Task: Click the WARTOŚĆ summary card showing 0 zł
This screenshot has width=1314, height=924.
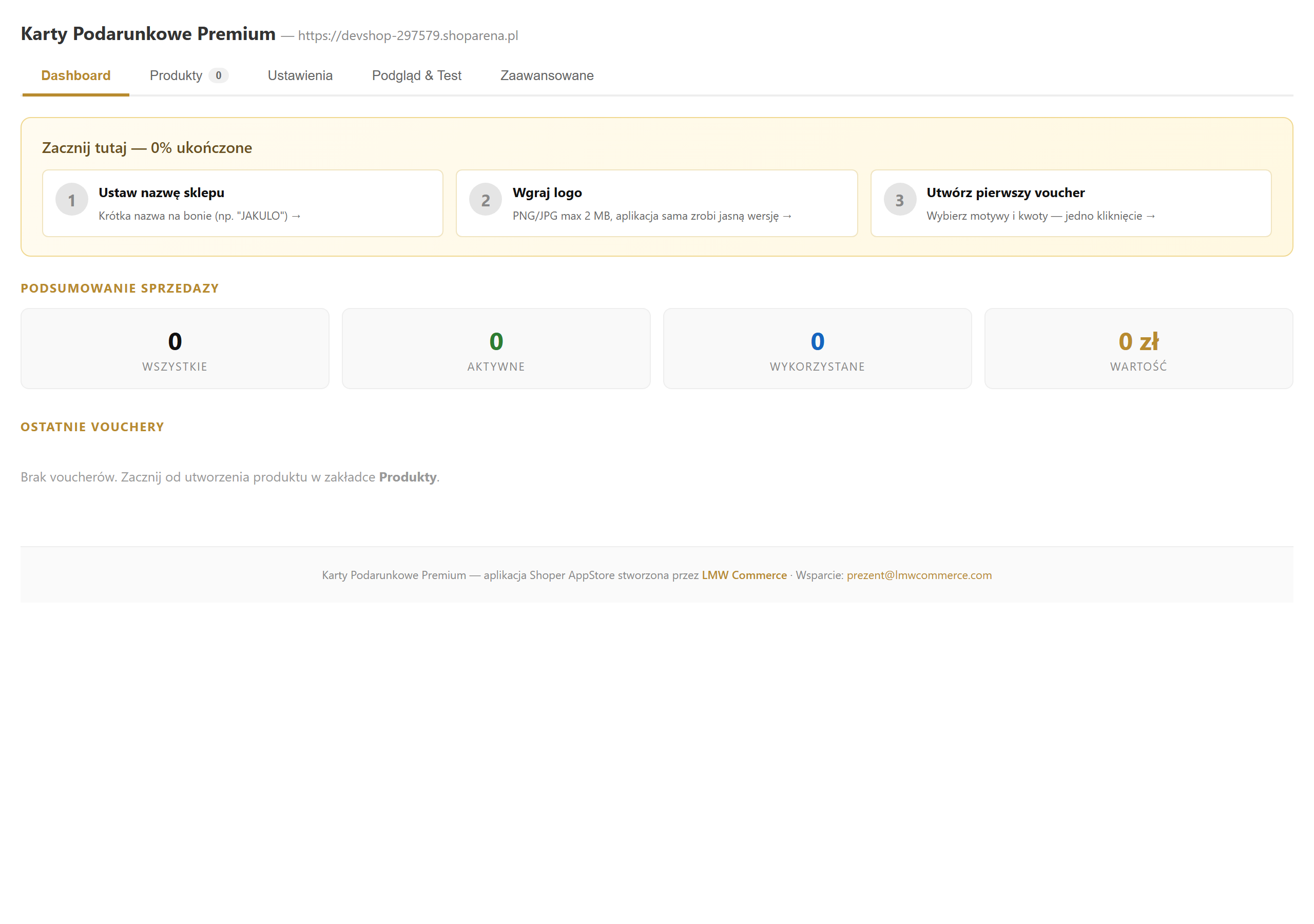Action: point(1139,349)
